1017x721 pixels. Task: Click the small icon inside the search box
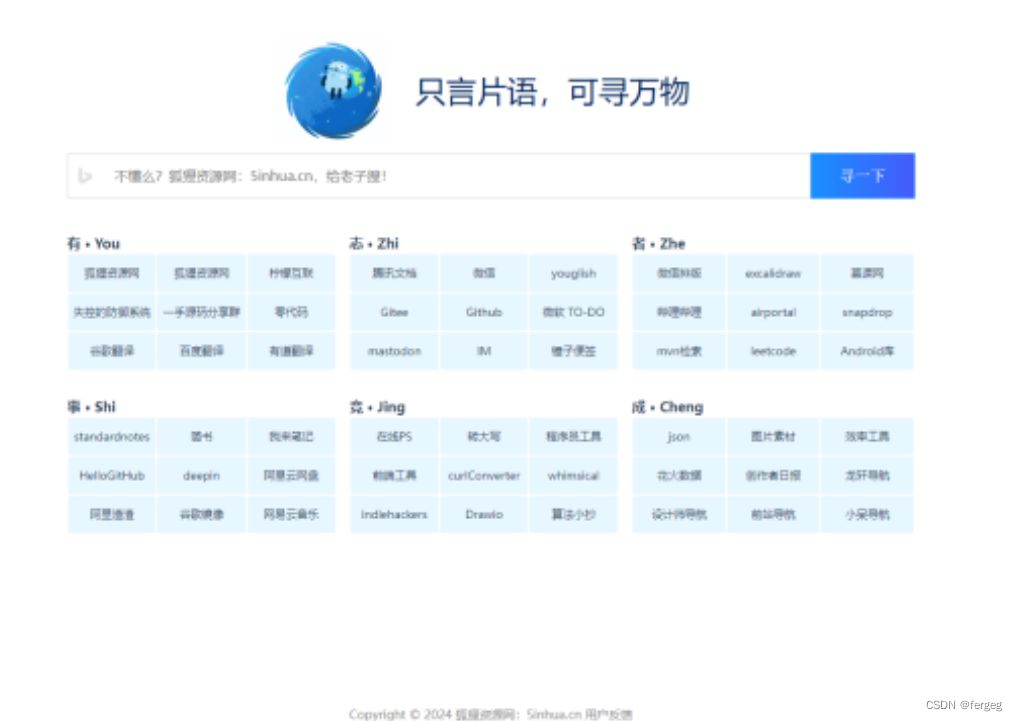(85, 175)
